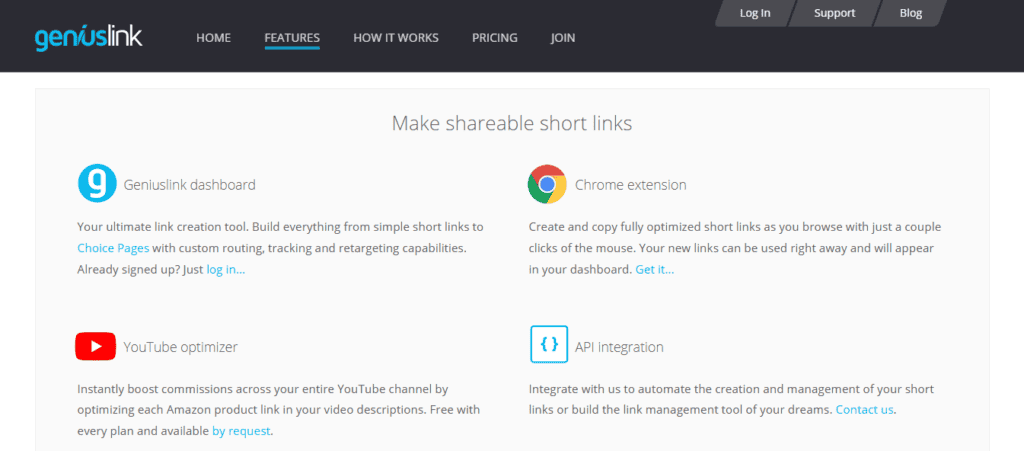Click the Geniuslink logo in header
Viewport: 1024px width, 451px height.
click(x=88, y=38)
